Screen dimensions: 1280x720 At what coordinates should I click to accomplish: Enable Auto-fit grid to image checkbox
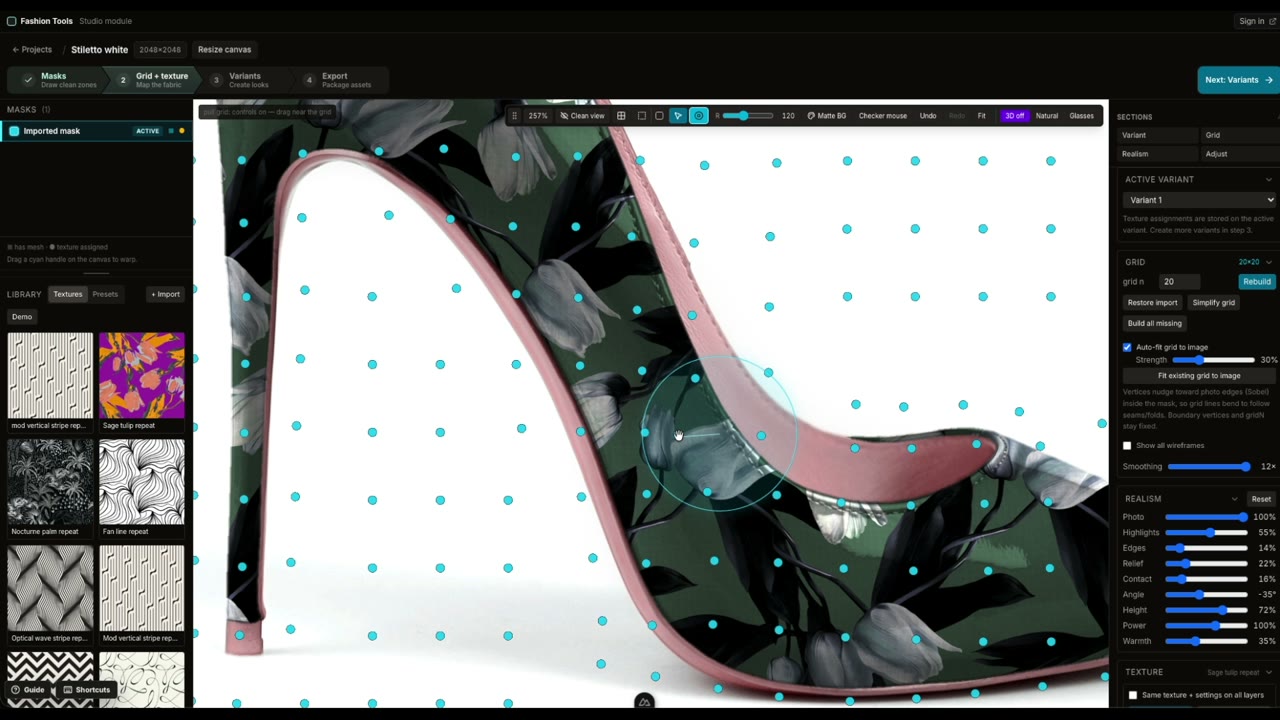click(x=1127, y=347)
